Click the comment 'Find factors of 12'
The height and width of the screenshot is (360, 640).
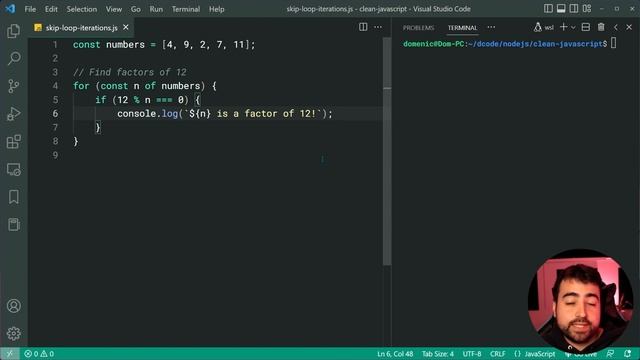[138, 72]
